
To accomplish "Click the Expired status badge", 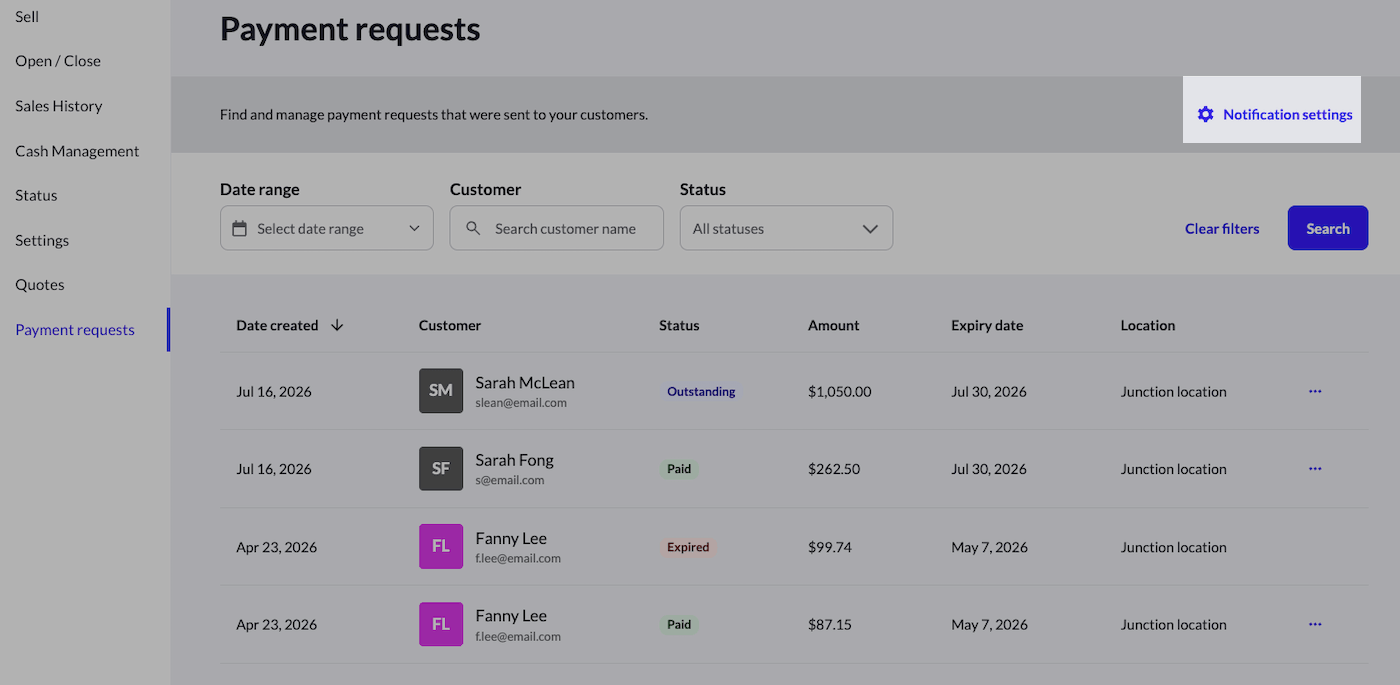I will pyautogui.click(x=688, y=547).
